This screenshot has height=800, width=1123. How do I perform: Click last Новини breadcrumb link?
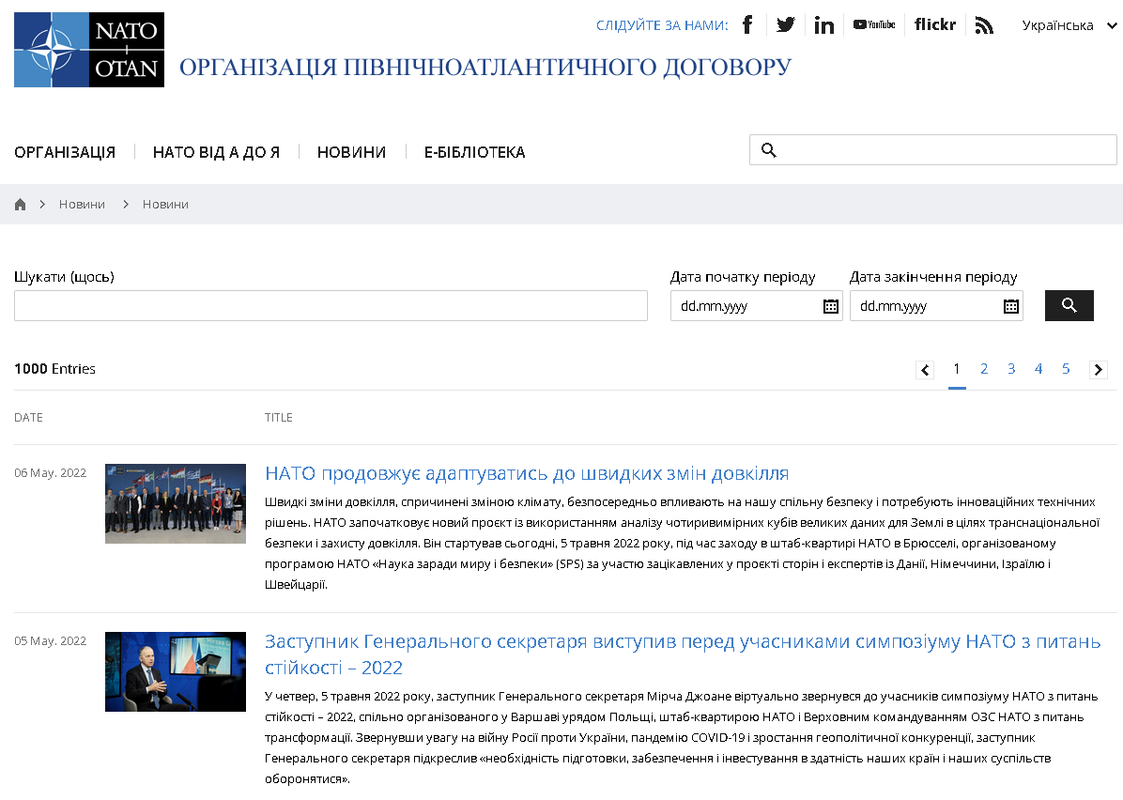pos(165,204)
